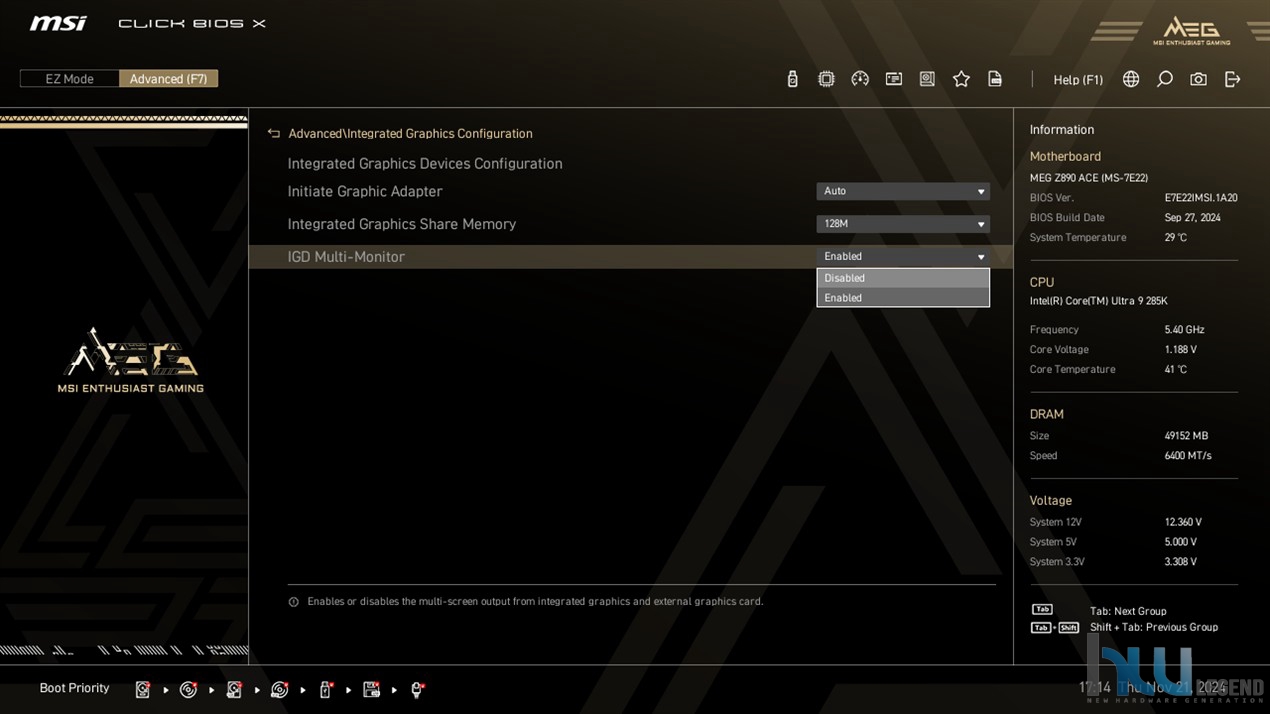Click the info icon beside help description
1270x714 pixels.
293,602
